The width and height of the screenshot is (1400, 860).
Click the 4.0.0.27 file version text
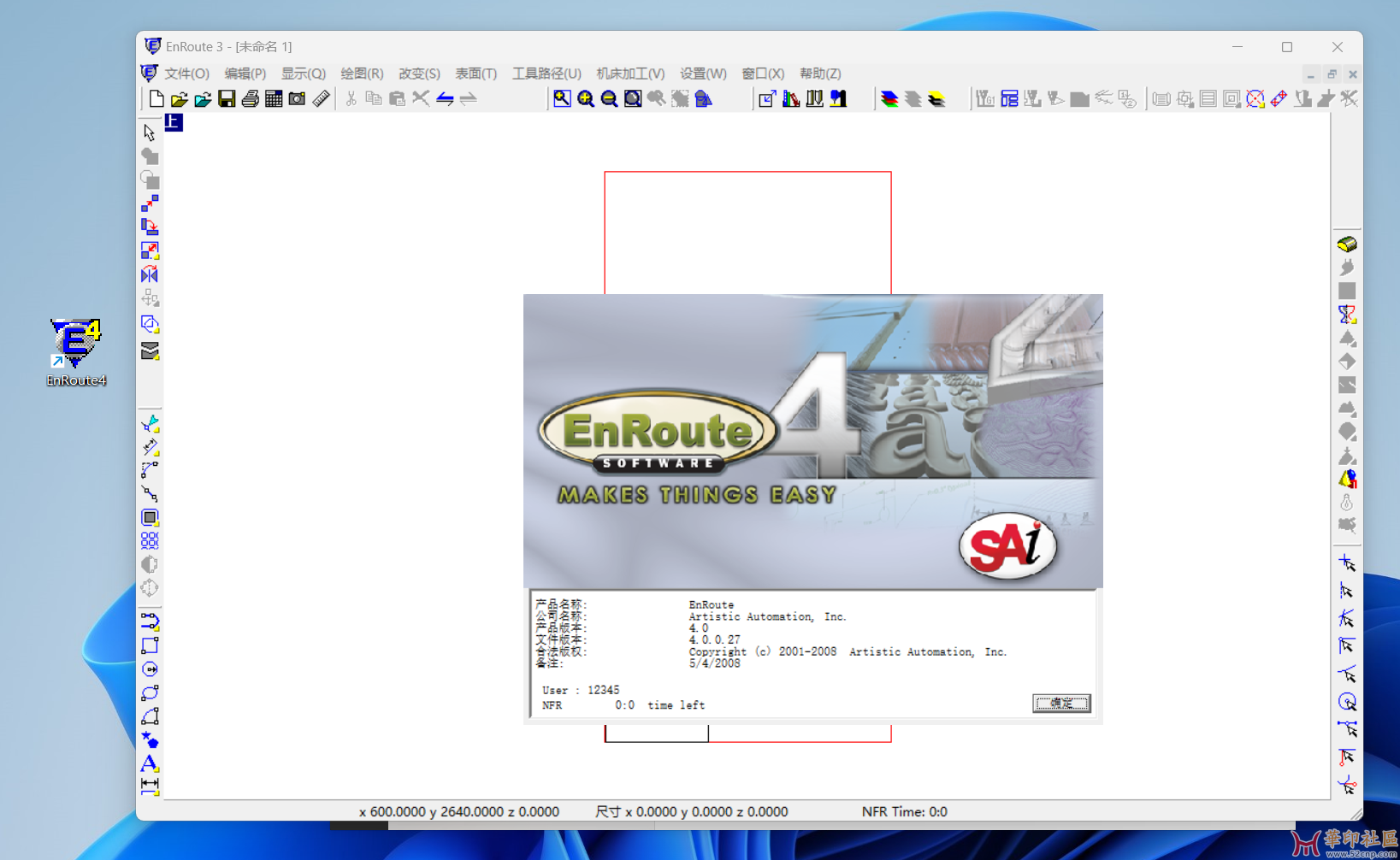(x=714, y=639)
